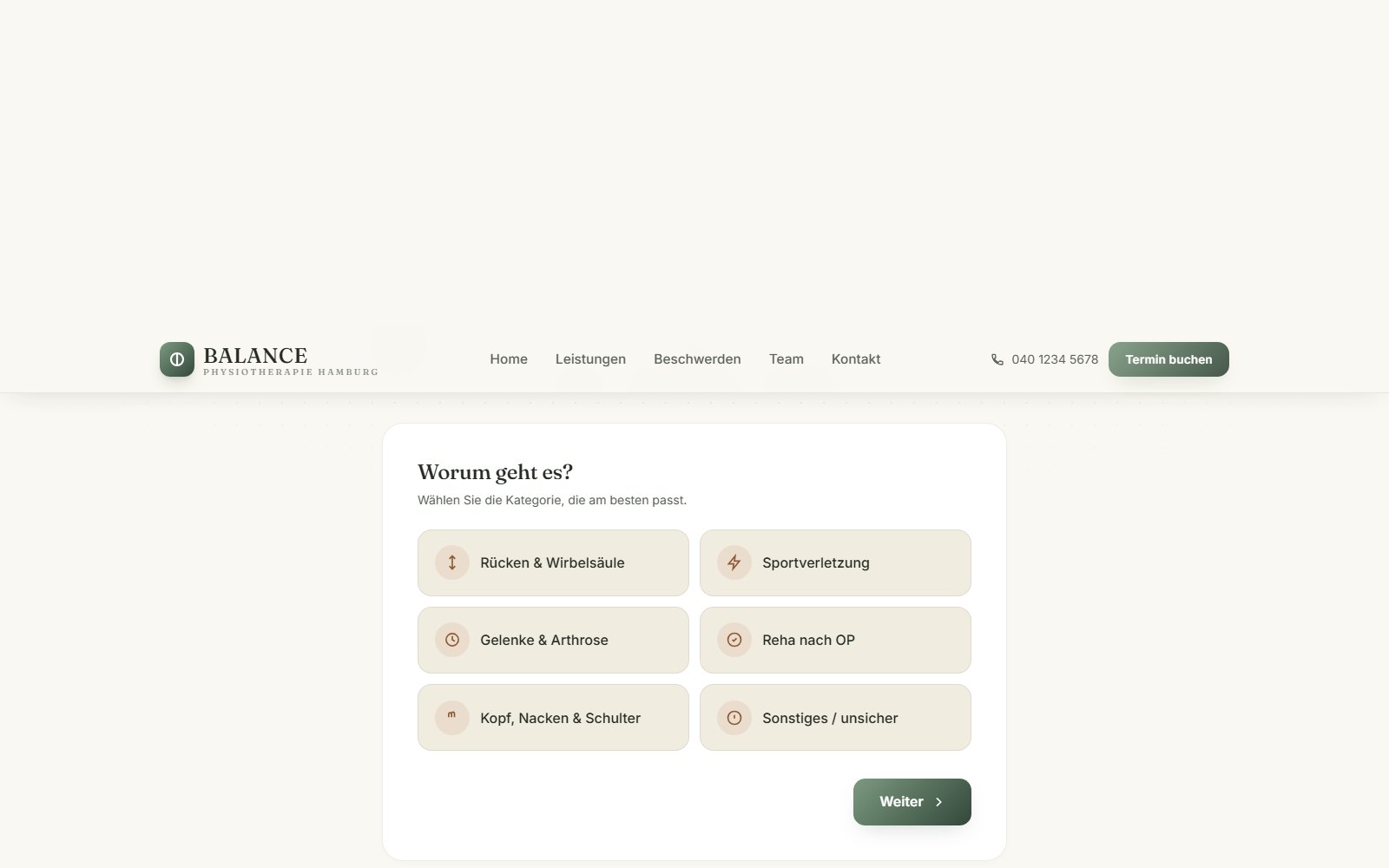This screenshot has height=868, width=1389.
Task: Choose the Sportverletzung option
Action: (835, 562)
